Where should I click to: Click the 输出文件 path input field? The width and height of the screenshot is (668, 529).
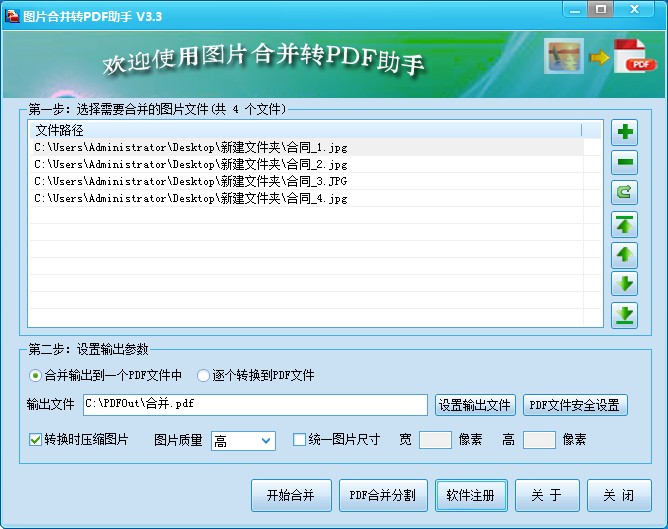[255, 405]
